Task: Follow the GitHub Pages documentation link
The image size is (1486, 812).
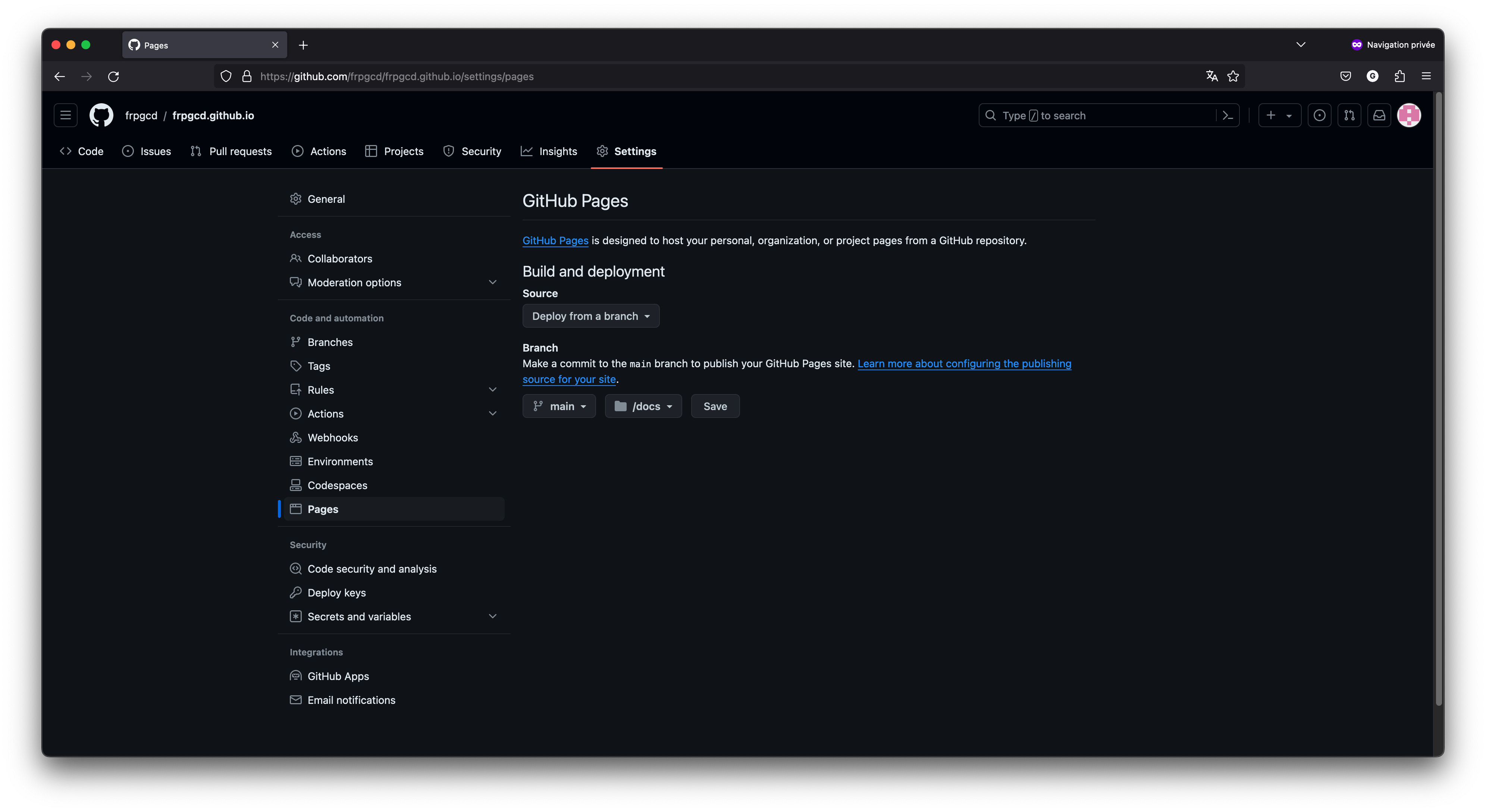Action: coord(555,240)
